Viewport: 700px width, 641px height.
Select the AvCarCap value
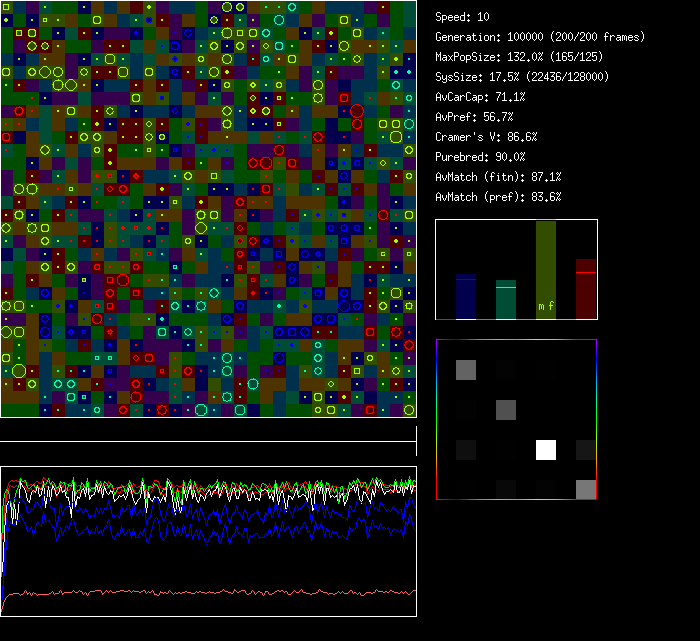tap(480, 97)
